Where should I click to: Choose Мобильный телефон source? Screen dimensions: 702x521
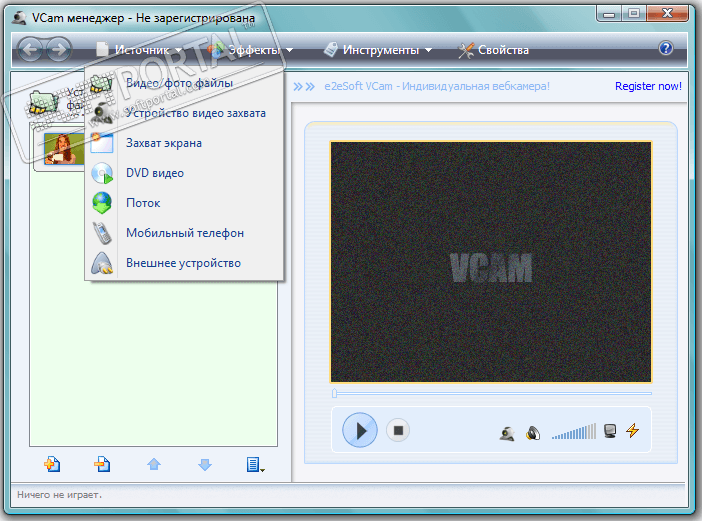pyautogui.click(x=184, y=233)
